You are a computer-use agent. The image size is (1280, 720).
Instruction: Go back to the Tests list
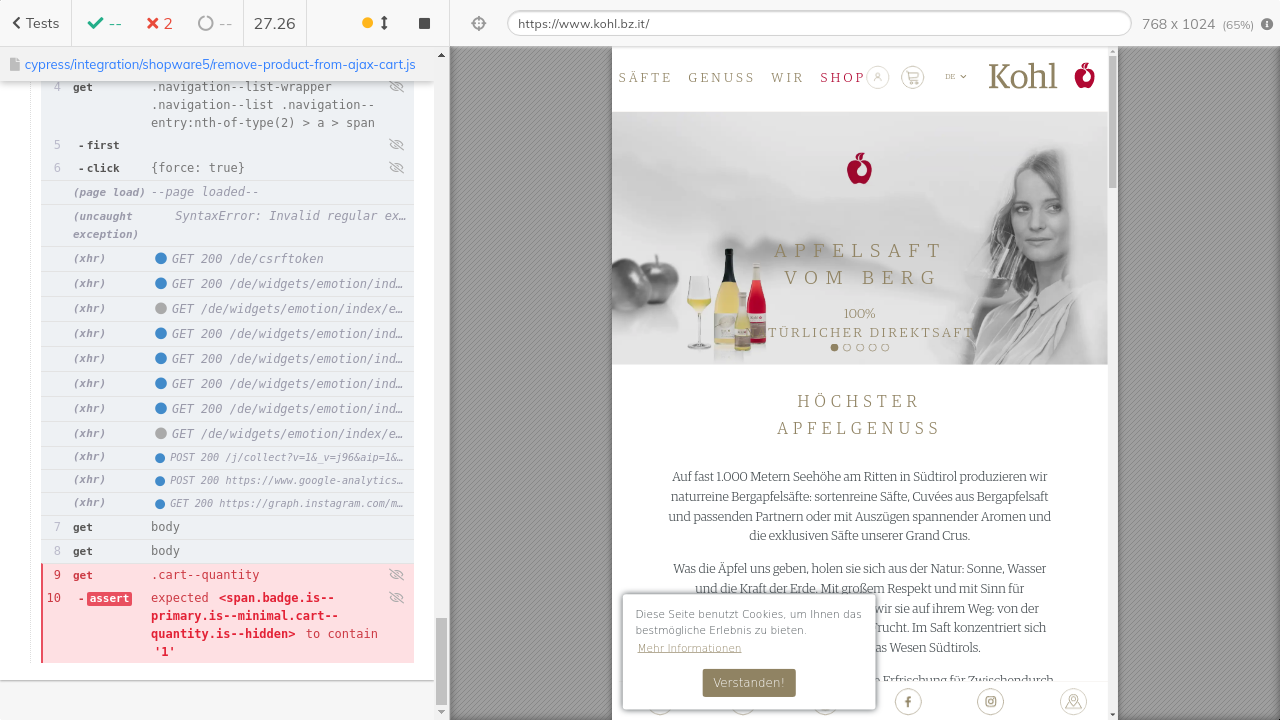(36, 23)
